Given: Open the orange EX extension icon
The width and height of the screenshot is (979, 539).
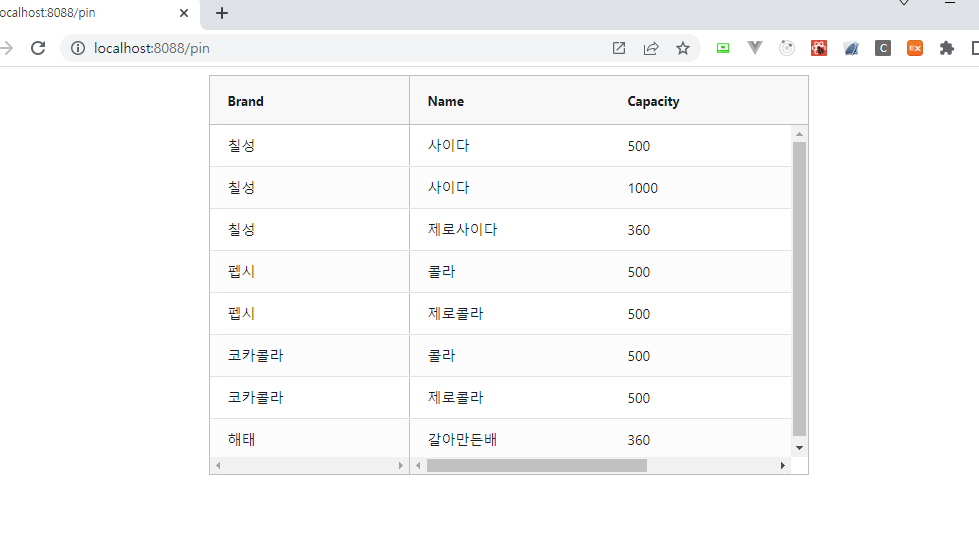Looking at the screenshot, I should click(915, 48).
